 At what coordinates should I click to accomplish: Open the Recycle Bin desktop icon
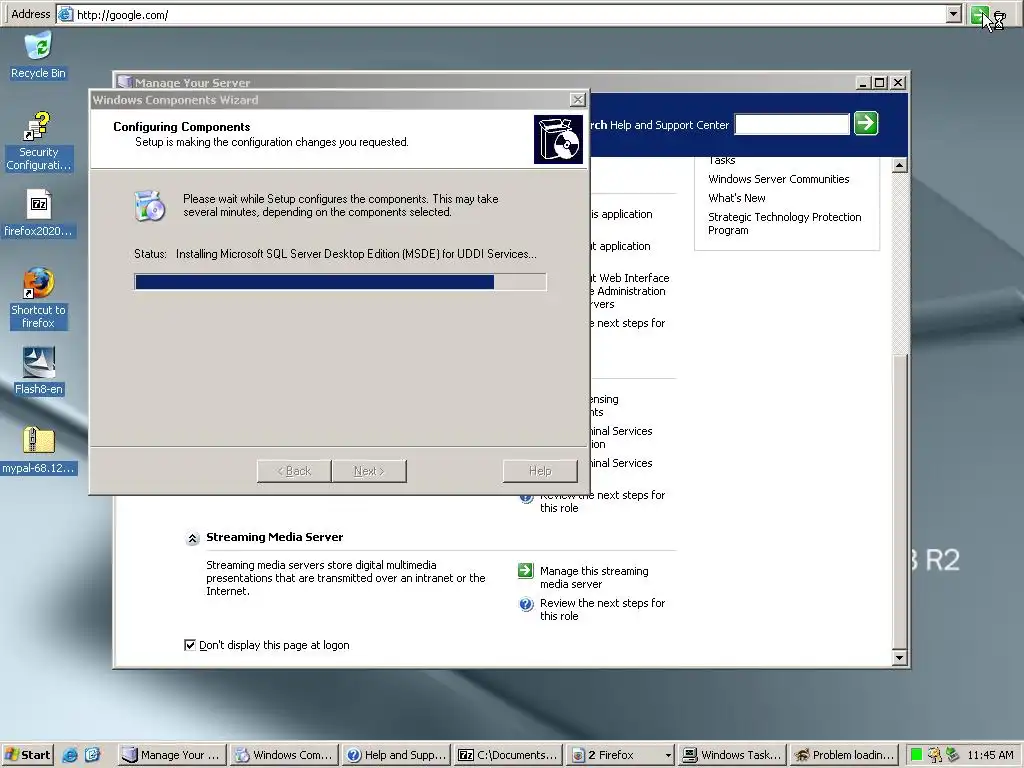tap(39, 56)
